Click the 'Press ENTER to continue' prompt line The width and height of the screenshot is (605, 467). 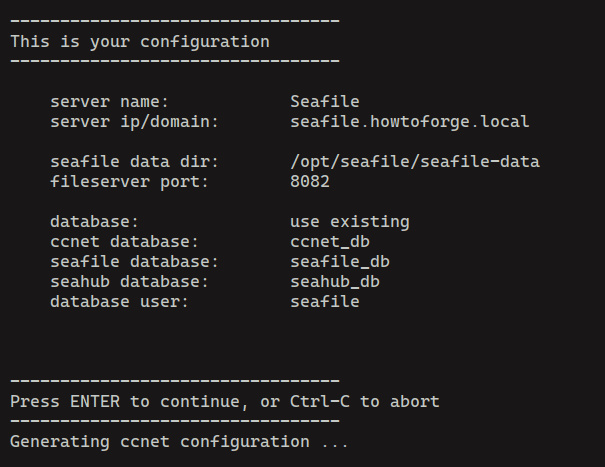tap(224, 402)
